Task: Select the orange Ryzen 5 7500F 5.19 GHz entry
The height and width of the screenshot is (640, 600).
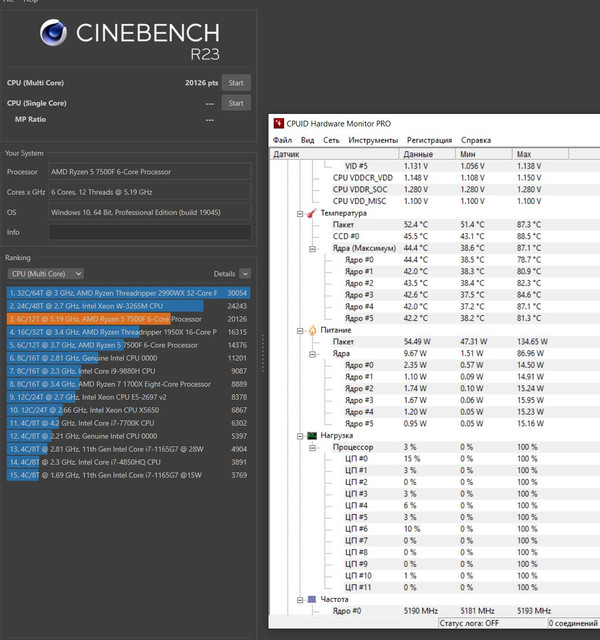Action: click(129, 319)
